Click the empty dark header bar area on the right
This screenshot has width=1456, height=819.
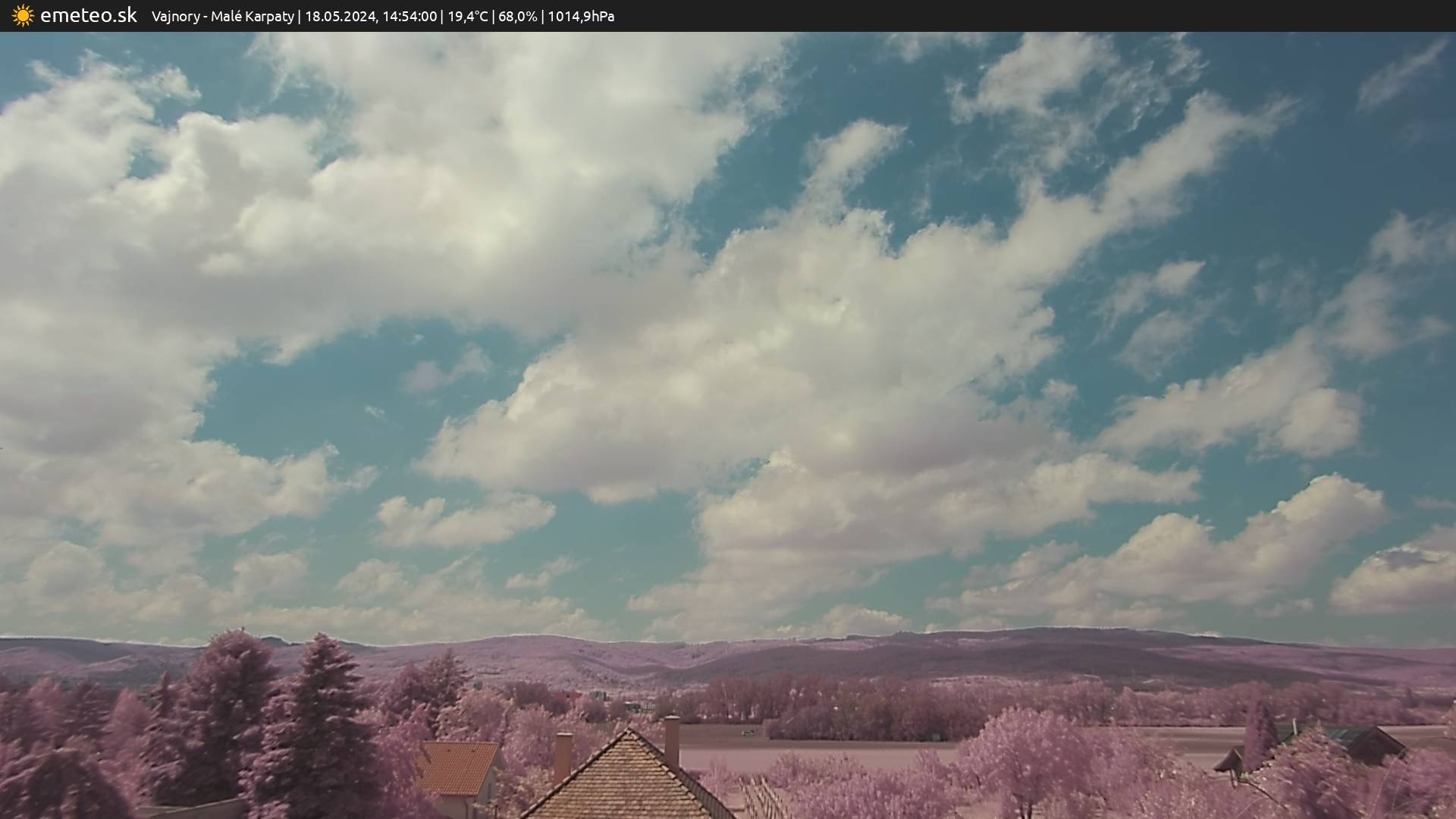pos(1062,16)
